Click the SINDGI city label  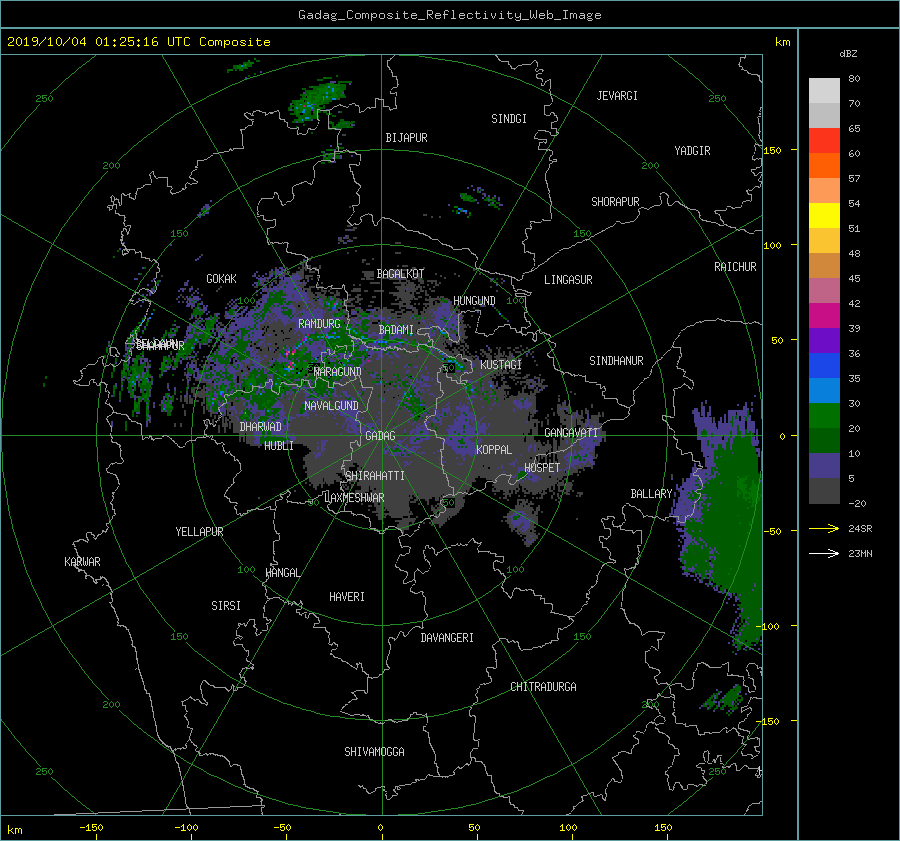click(509, 119)
